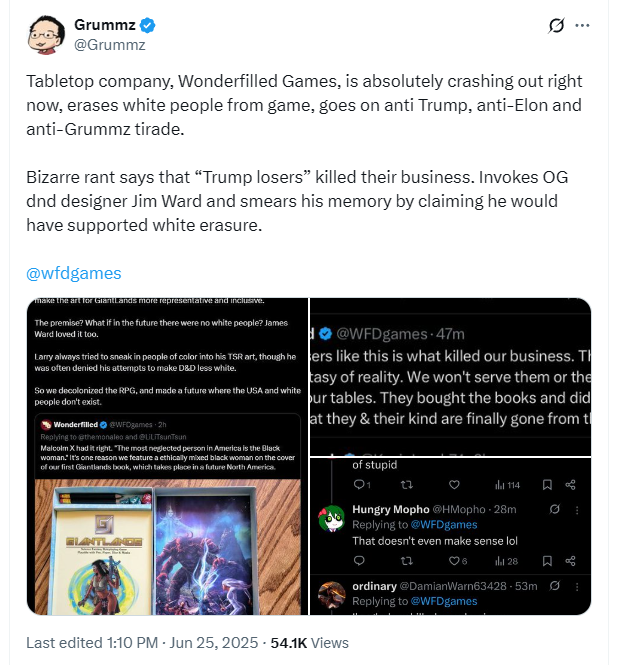Click the retweet icon on Hungry Mopho's reply
The height and width of the screenshot is (665, 621).
406,561
